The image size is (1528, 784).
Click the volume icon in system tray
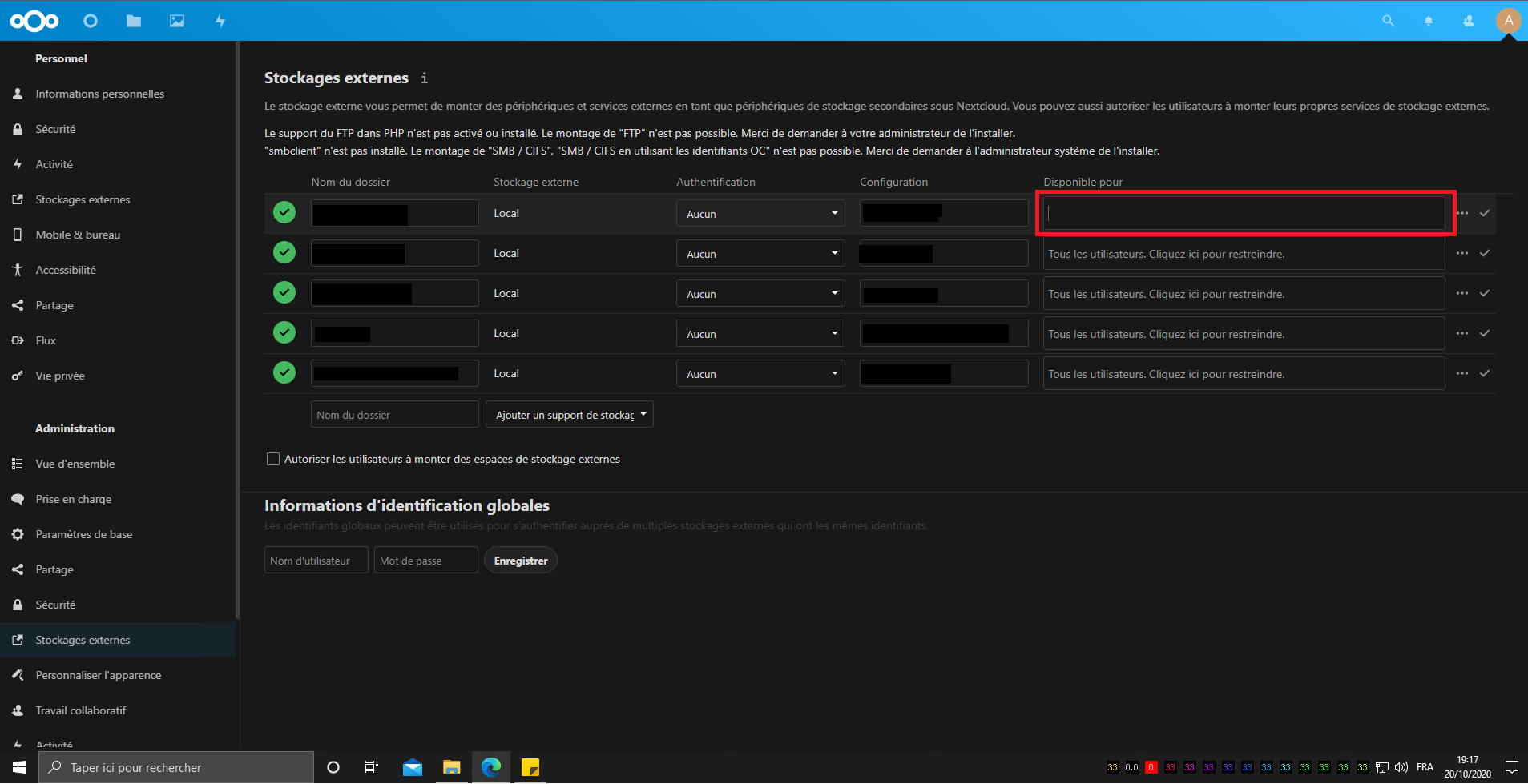point(1401,767)
